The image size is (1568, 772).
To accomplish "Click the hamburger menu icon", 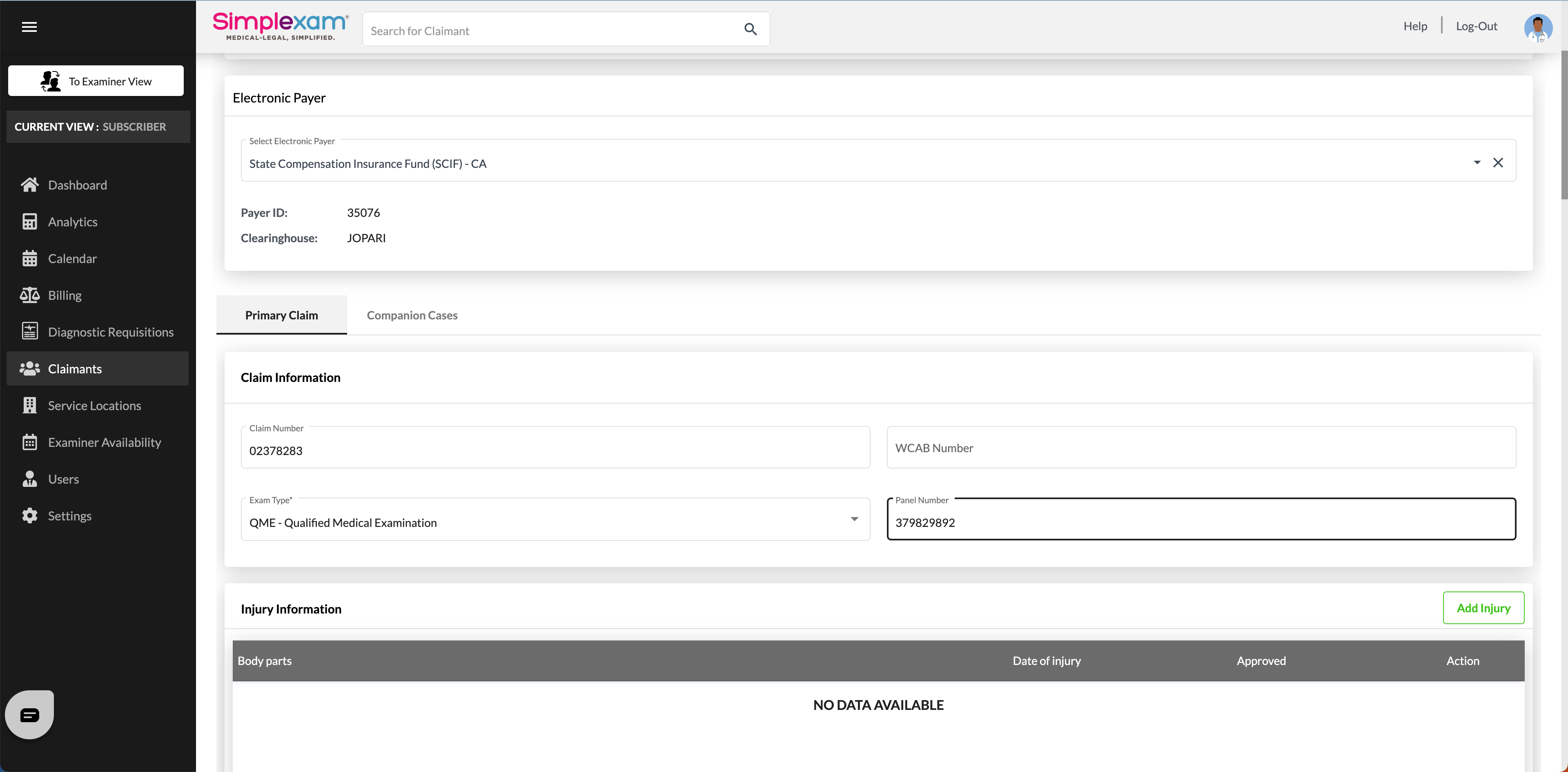I will (x=29, y=27).
